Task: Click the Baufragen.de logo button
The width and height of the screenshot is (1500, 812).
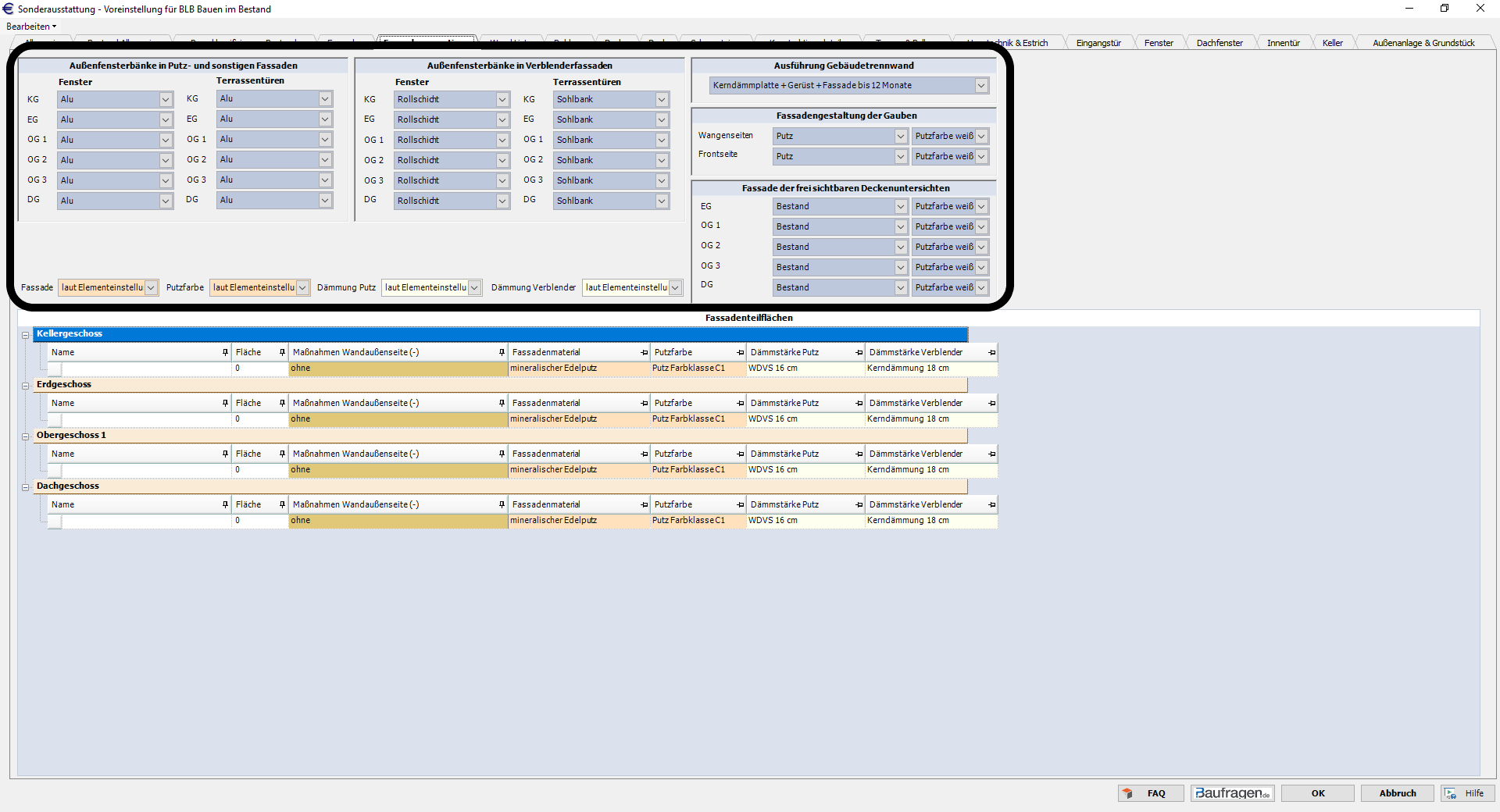Action: coord(1232,793)
